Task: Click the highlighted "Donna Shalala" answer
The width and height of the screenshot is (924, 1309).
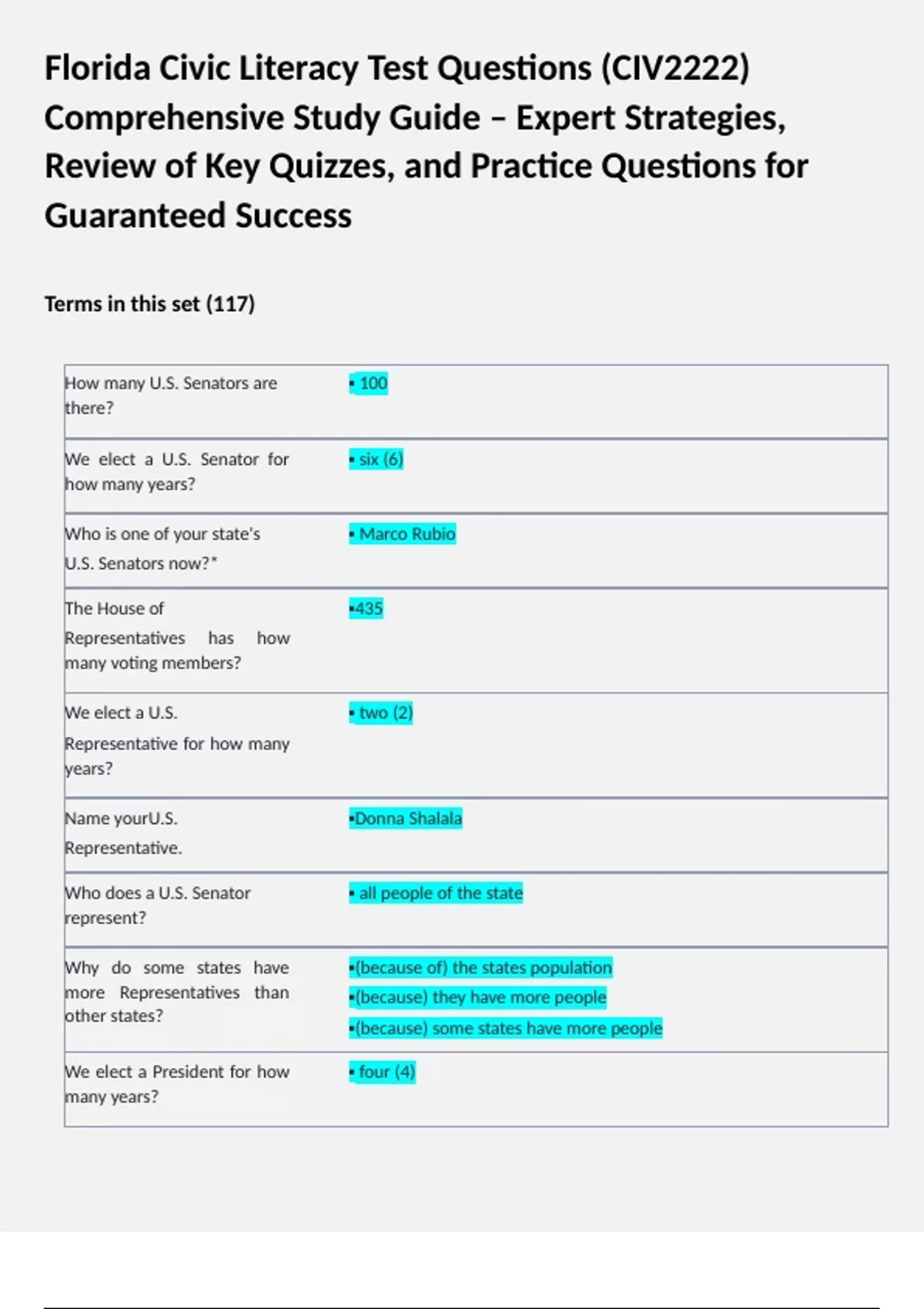Action: (406, 819)
